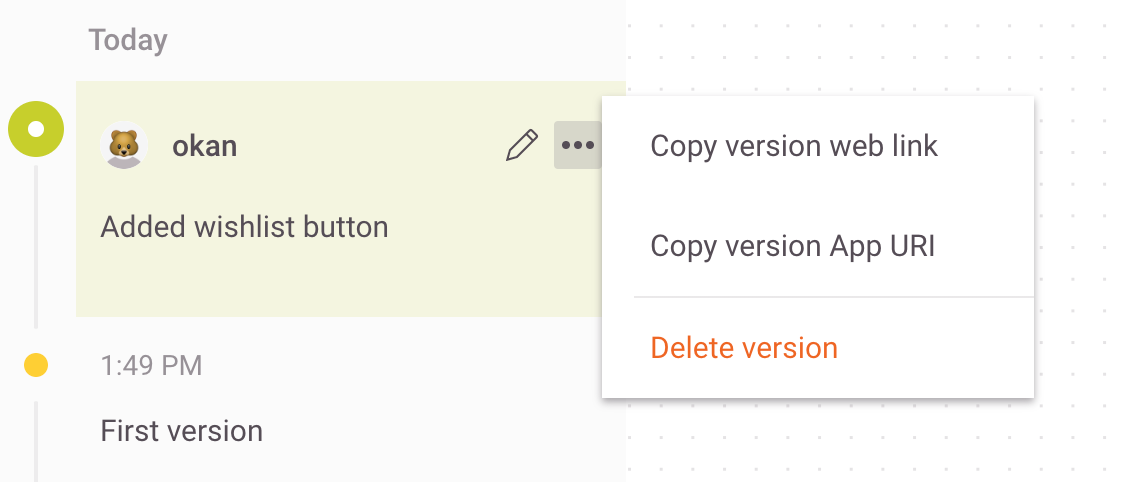The height and width of the screenshot is (482, 1122).
Task: Click the okan username label
Action: click(204, 146)
